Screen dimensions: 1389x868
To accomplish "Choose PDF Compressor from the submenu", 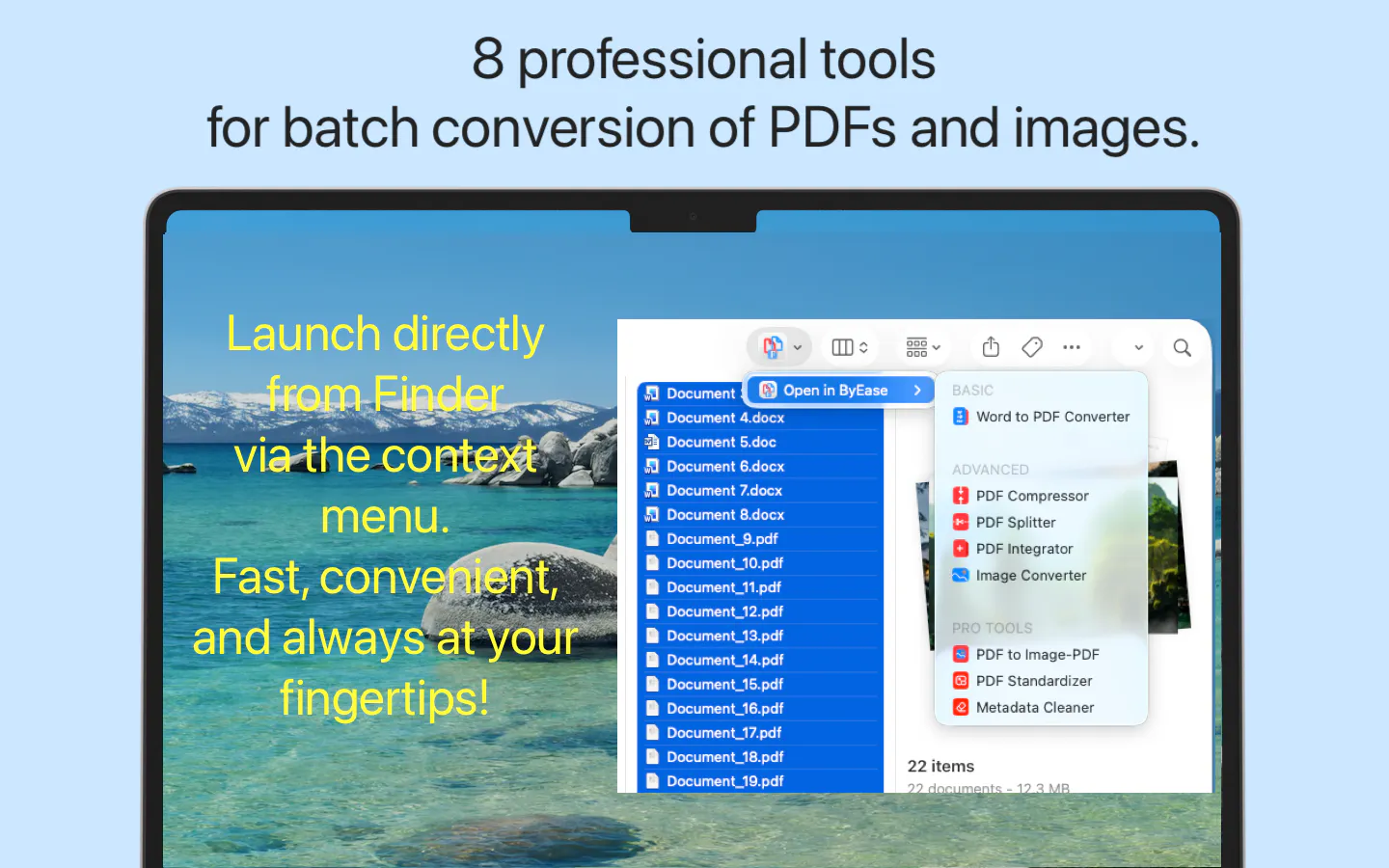I will [x=1021, y=496].
